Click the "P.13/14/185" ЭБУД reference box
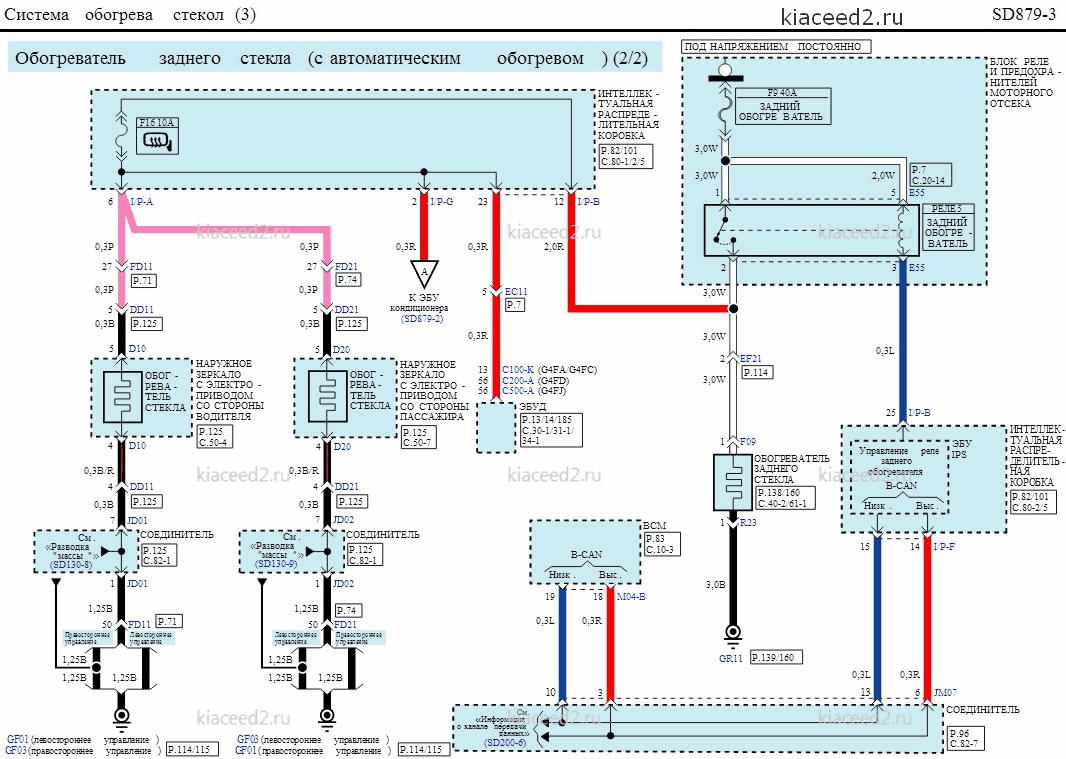This screenshot has height=759, width=1066. click(551, 431)
